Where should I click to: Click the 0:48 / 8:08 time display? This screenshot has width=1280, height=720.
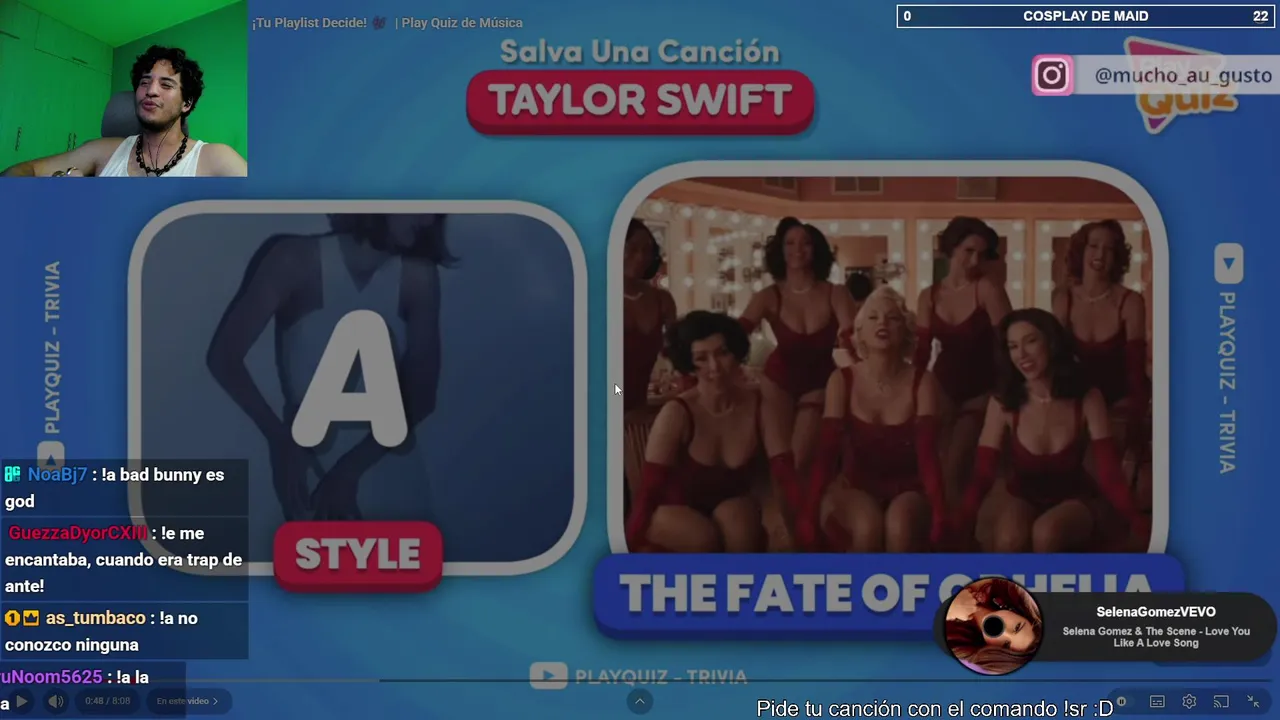(108, 701)
